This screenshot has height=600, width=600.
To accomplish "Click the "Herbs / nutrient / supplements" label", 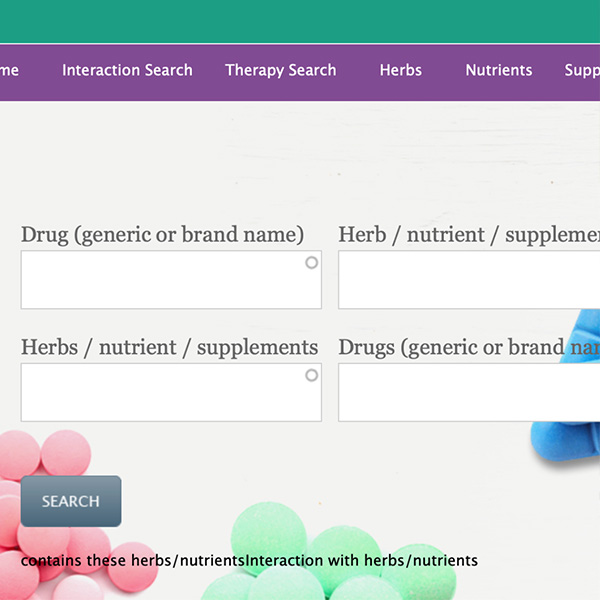I will (x=169, y=347).
